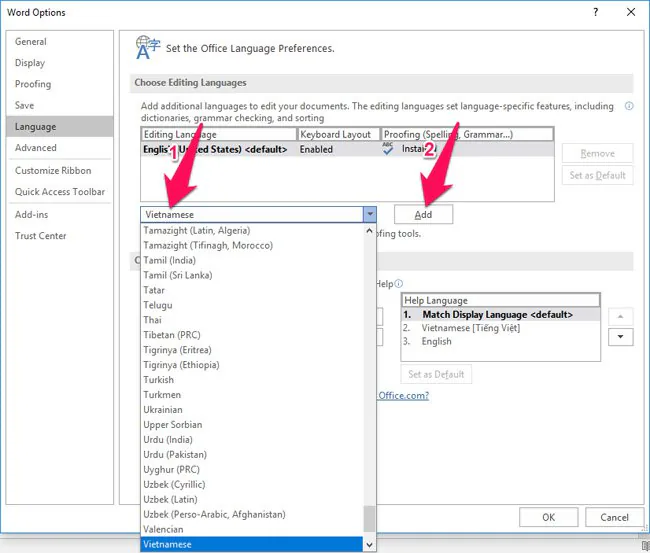The height and width of the screenshot is (553, 650).
Task: Choose Urdu (India) from list
Action: point(252,439)
